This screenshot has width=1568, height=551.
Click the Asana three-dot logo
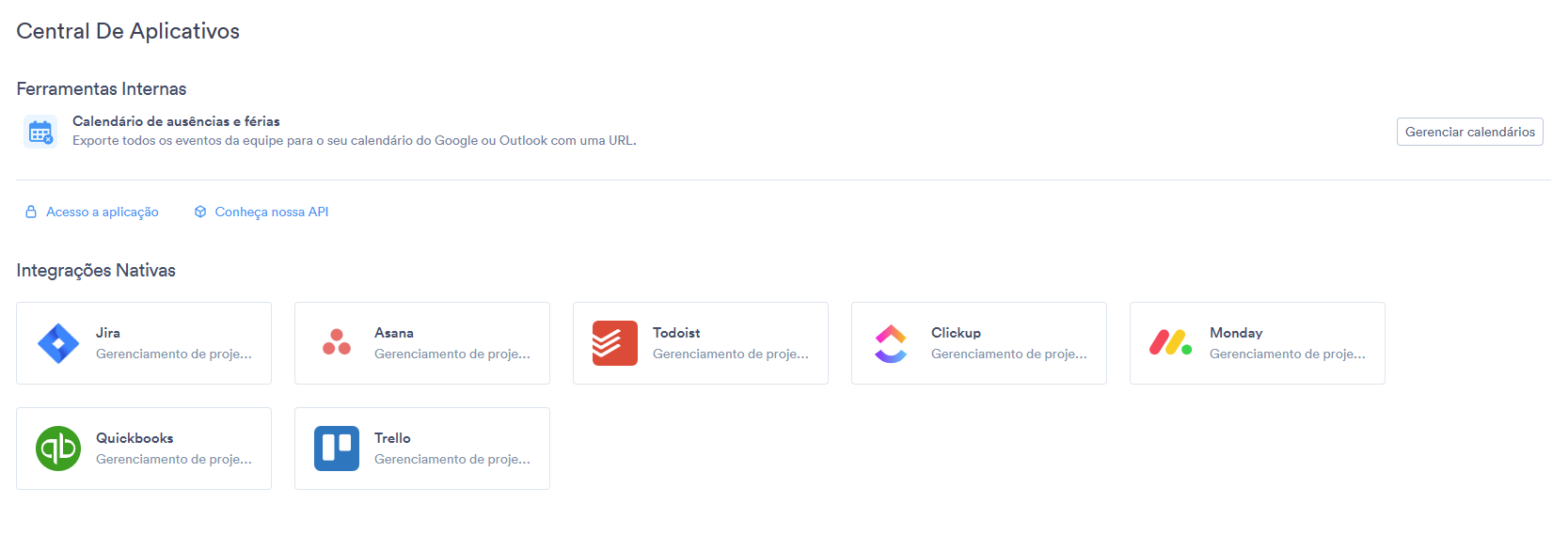pyautogui.click(x=337, y=342)
